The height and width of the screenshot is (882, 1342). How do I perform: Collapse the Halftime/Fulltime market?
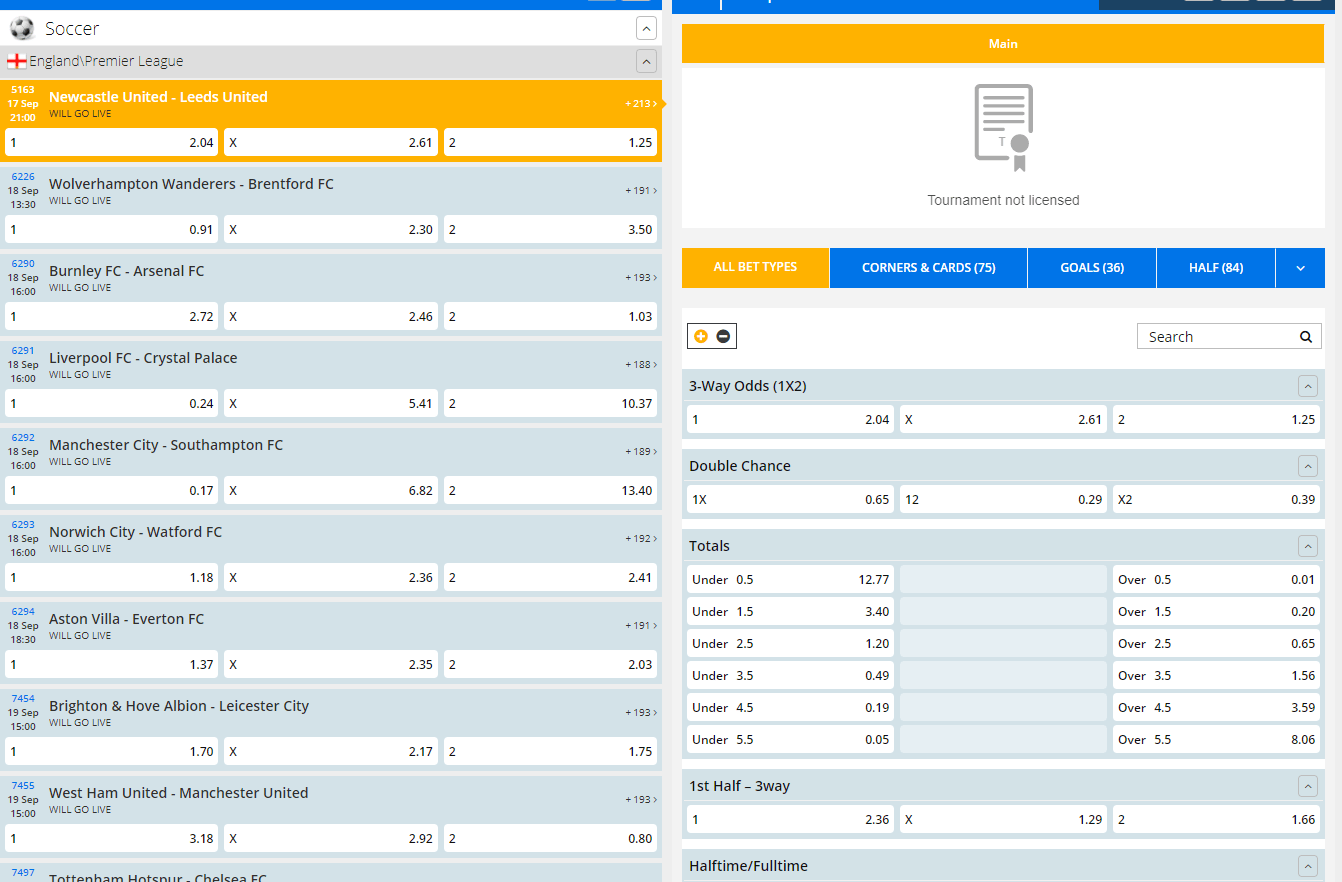1307,866
